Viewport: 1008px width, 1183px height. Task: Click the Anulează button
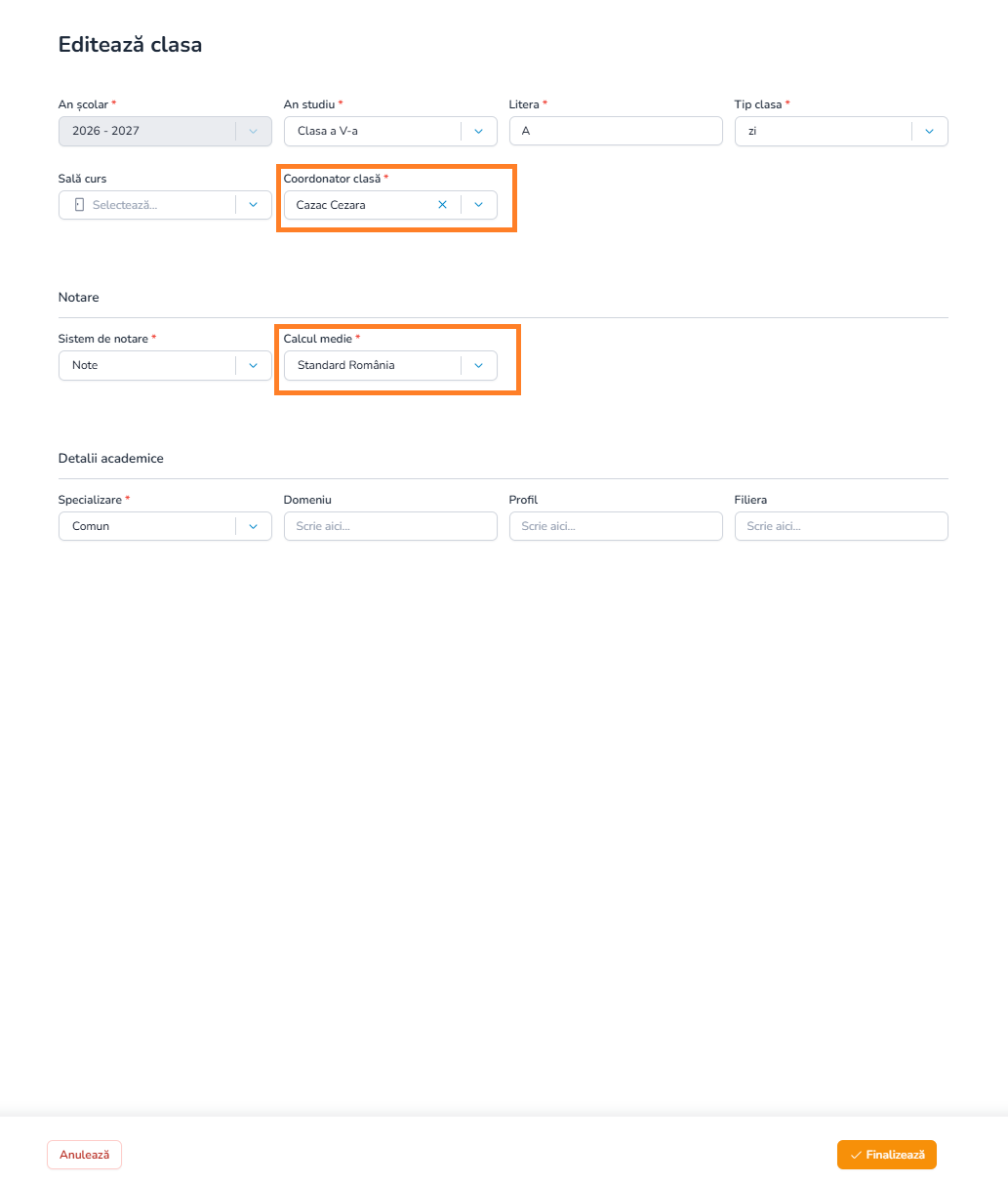(x=85, y=1155)
